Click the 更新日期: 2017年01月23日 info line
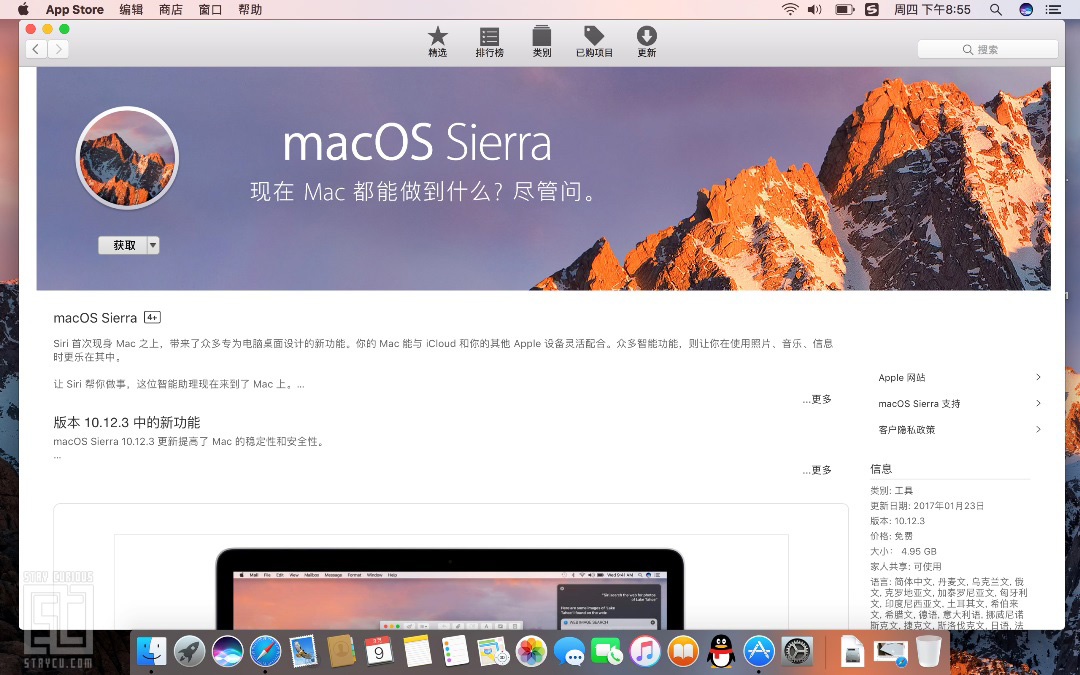This screenshot has height=675, width=1080. [x=927, y=506]
